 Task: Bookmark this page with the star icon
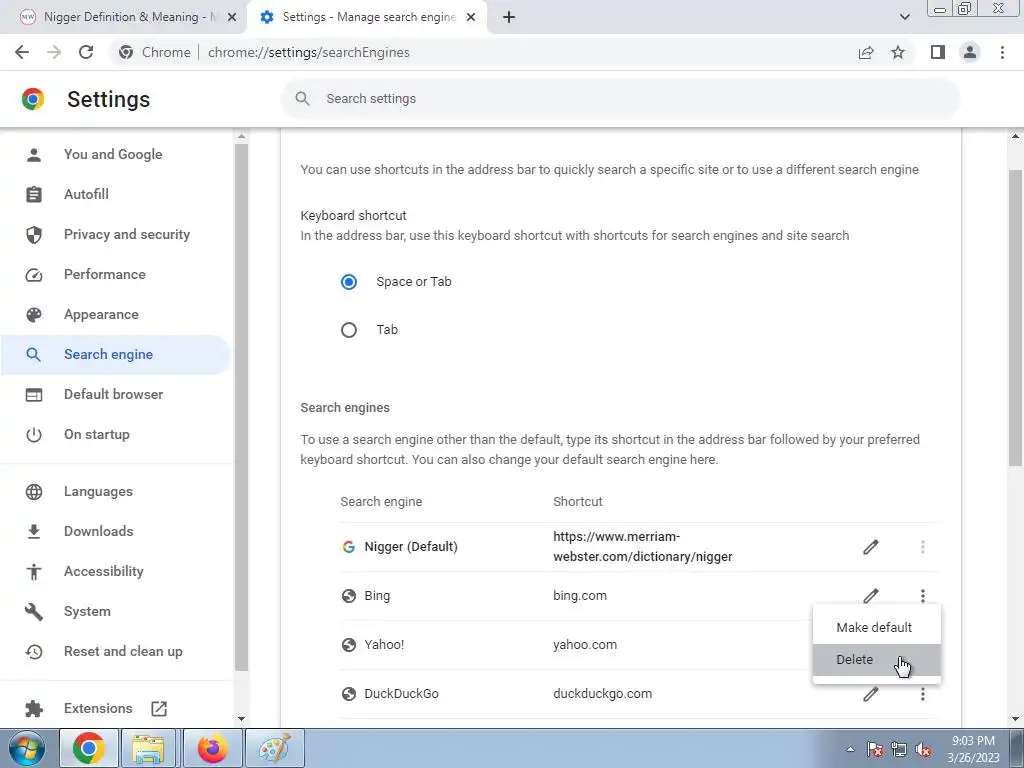898,52
